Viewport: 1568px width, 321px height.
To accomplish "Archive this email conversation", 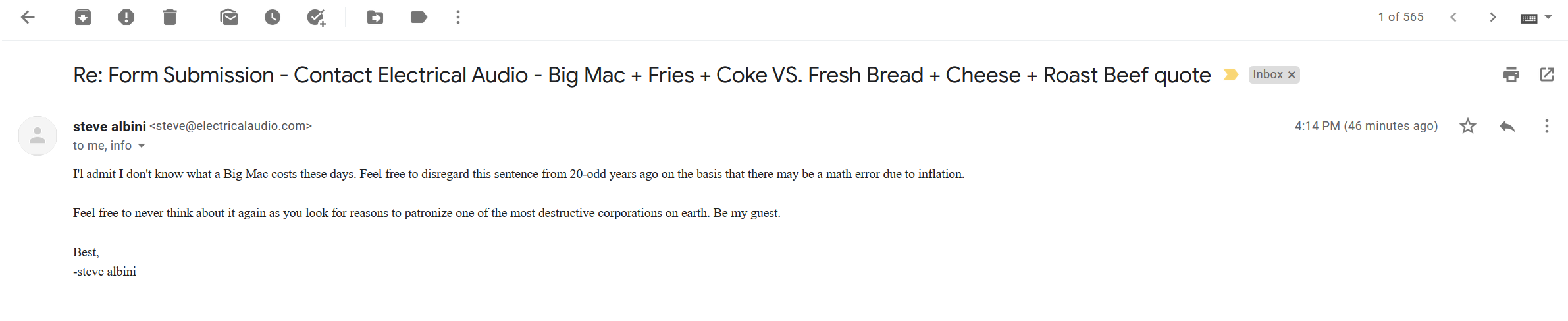I will point(83,17).
